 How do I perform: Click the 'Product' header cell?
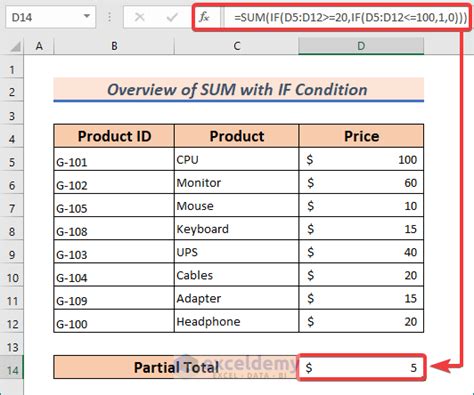[237, 136]
